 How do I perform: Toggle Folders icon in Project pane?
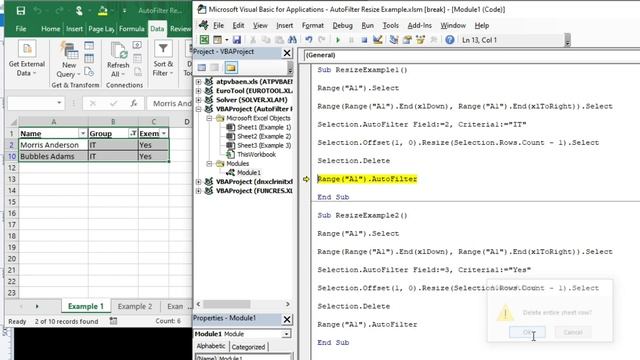click(x=231, y=68)
